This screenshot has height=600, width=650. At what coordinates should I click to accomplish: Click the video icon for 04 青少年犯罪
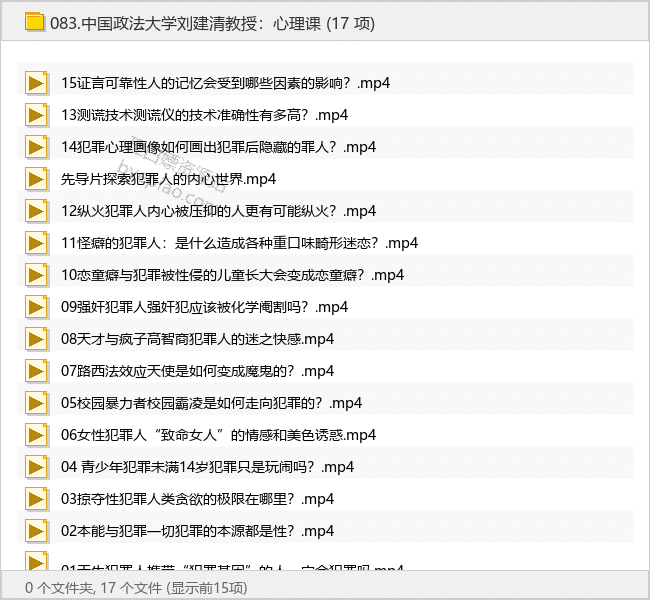click(x=36, y=467)
